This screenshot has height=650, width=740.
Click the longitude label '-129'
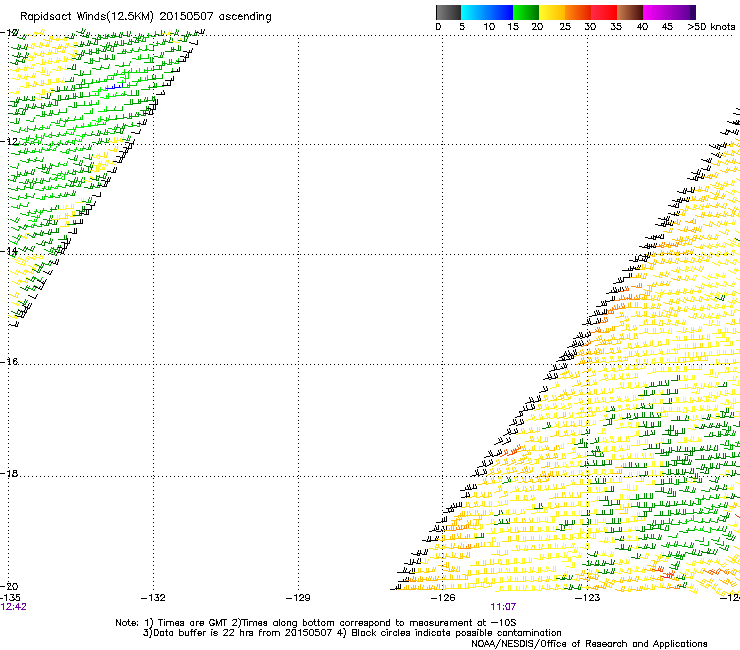tap(298, 598)
